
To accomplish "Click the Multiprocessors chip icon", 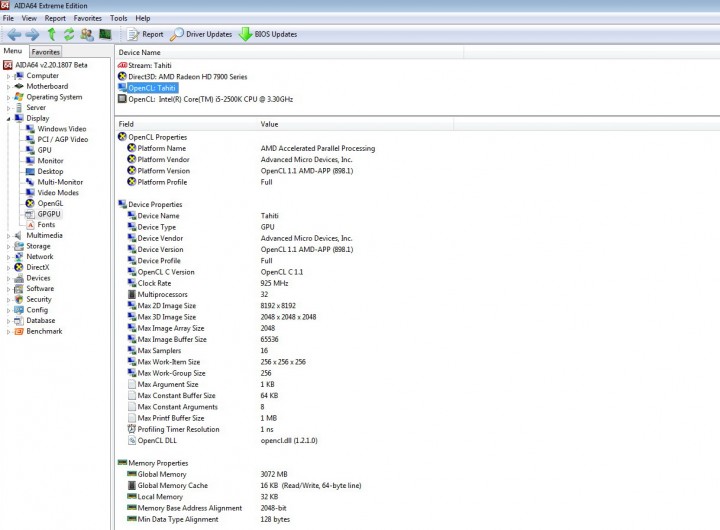I will point(132,294).
